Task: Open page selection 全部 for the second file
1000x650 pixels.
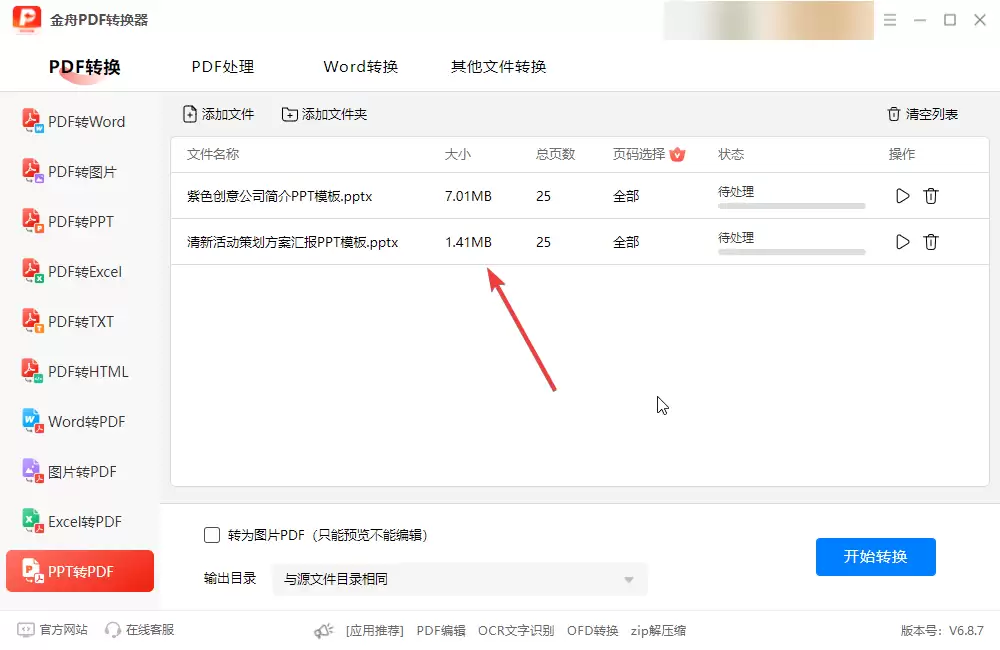Action: [x=626, y=242]
